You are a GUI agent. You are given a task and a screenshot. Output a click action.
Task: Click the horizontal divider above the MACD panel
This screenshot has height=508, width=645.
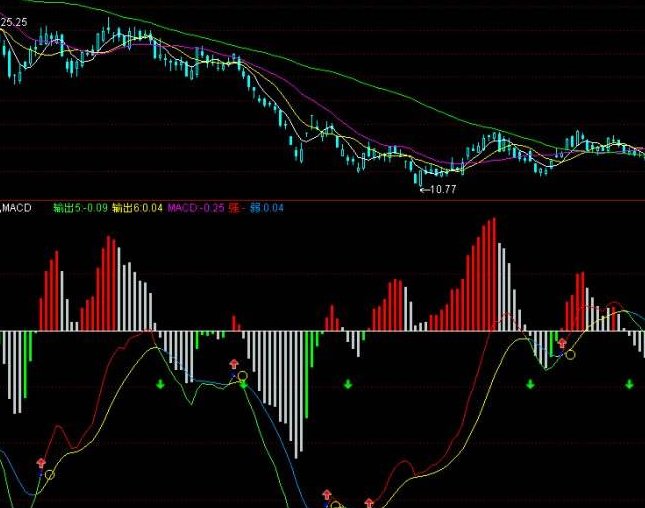point(322,200)
